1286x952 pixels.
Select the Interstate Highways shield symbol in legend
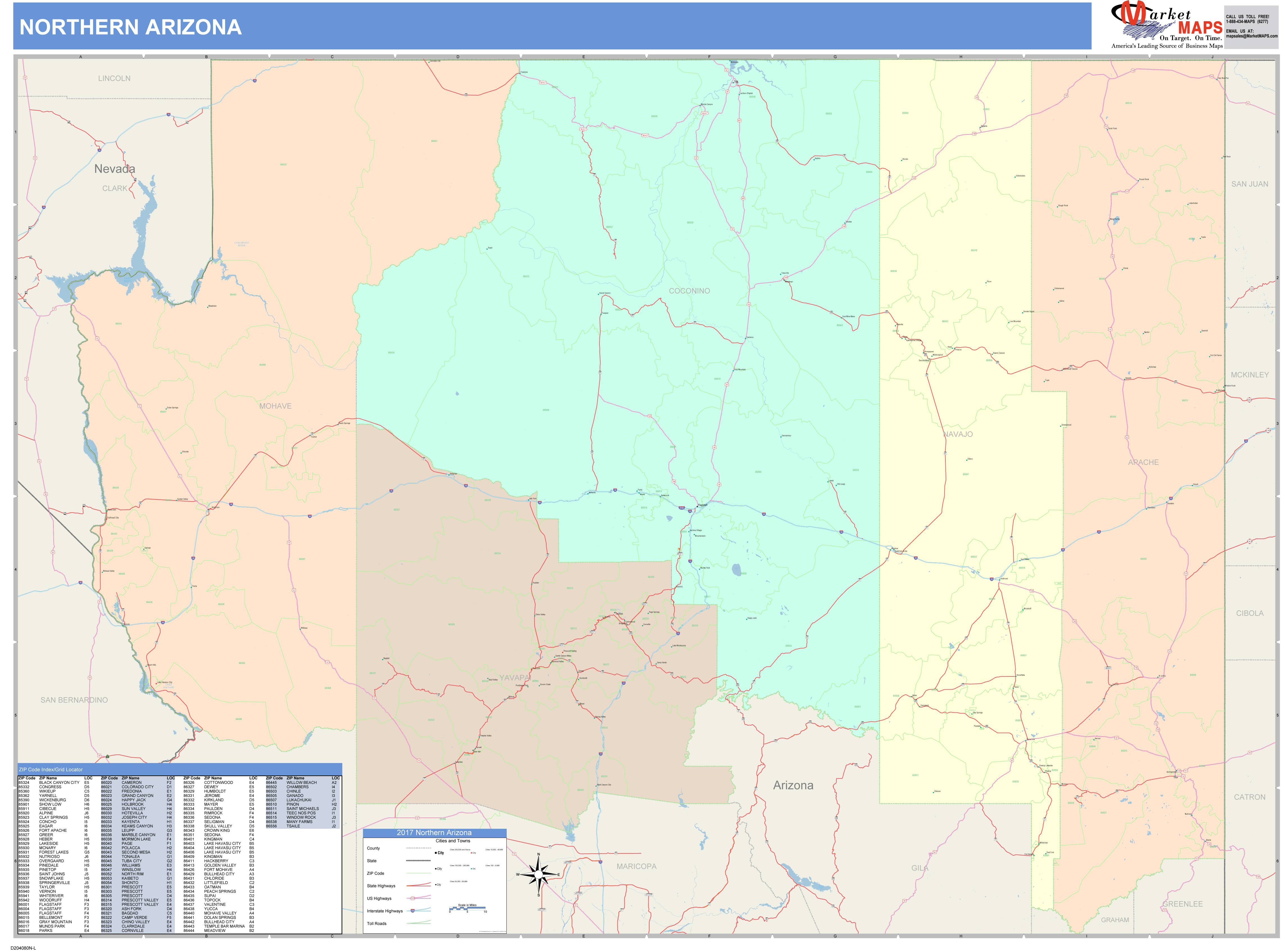(x=413, y=911)
